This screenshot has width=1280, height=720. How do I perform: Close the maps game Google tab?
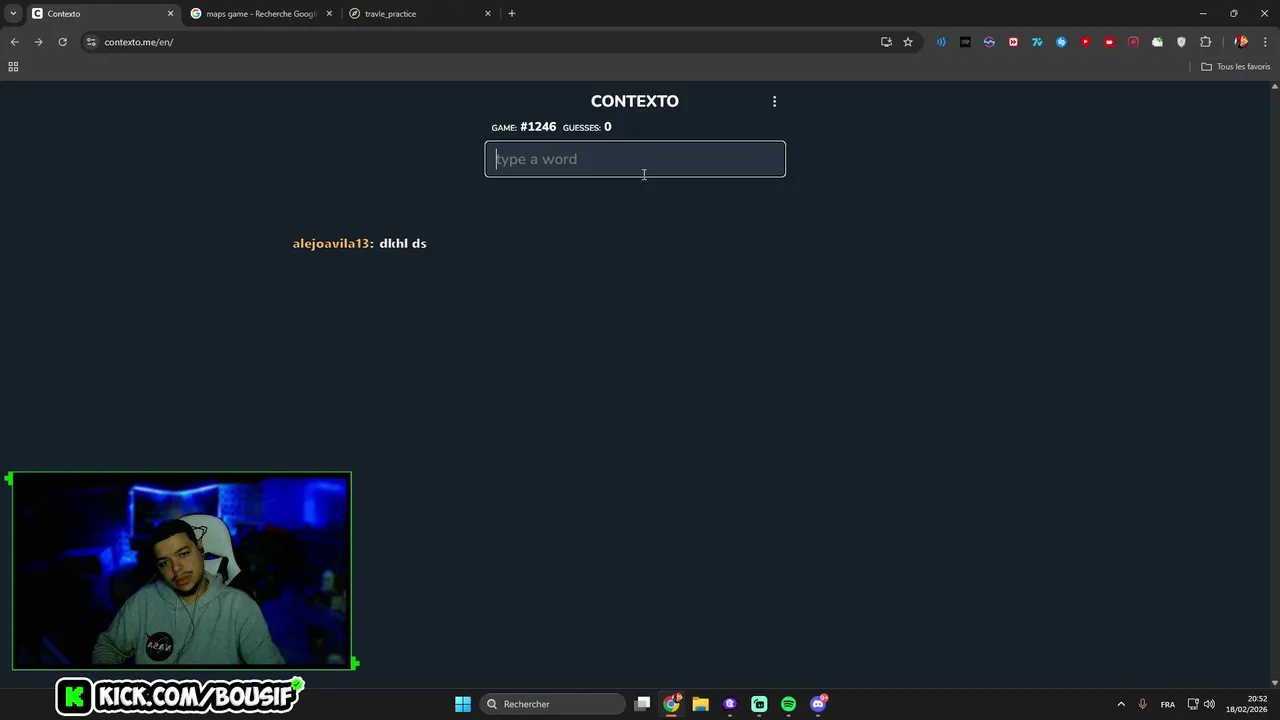(329, 14)
